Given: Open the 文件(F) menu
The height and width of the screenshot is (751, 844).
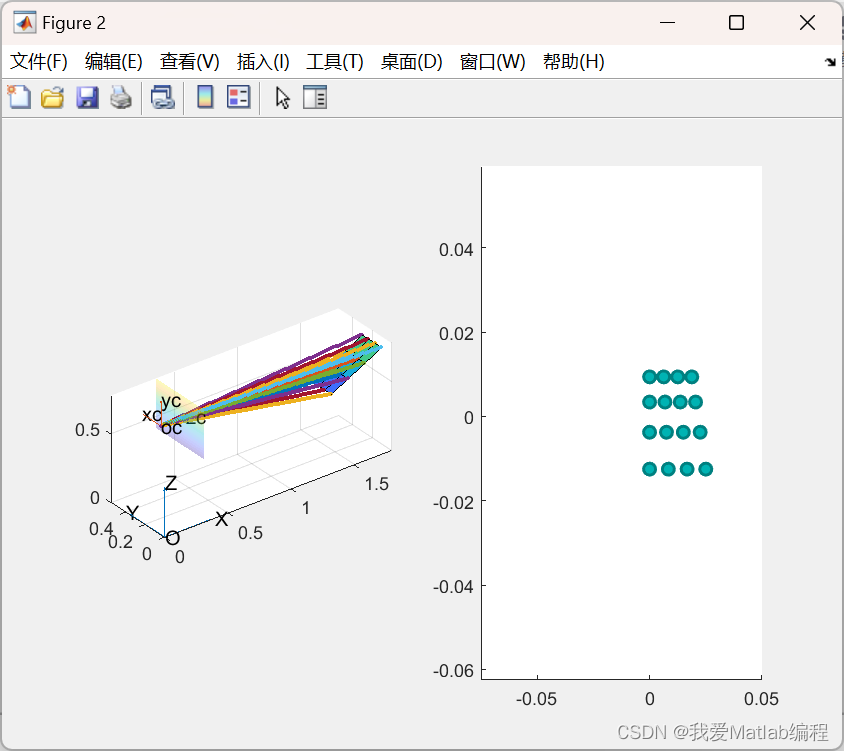Looking at the screenshot, I should (x=39, y=61).
